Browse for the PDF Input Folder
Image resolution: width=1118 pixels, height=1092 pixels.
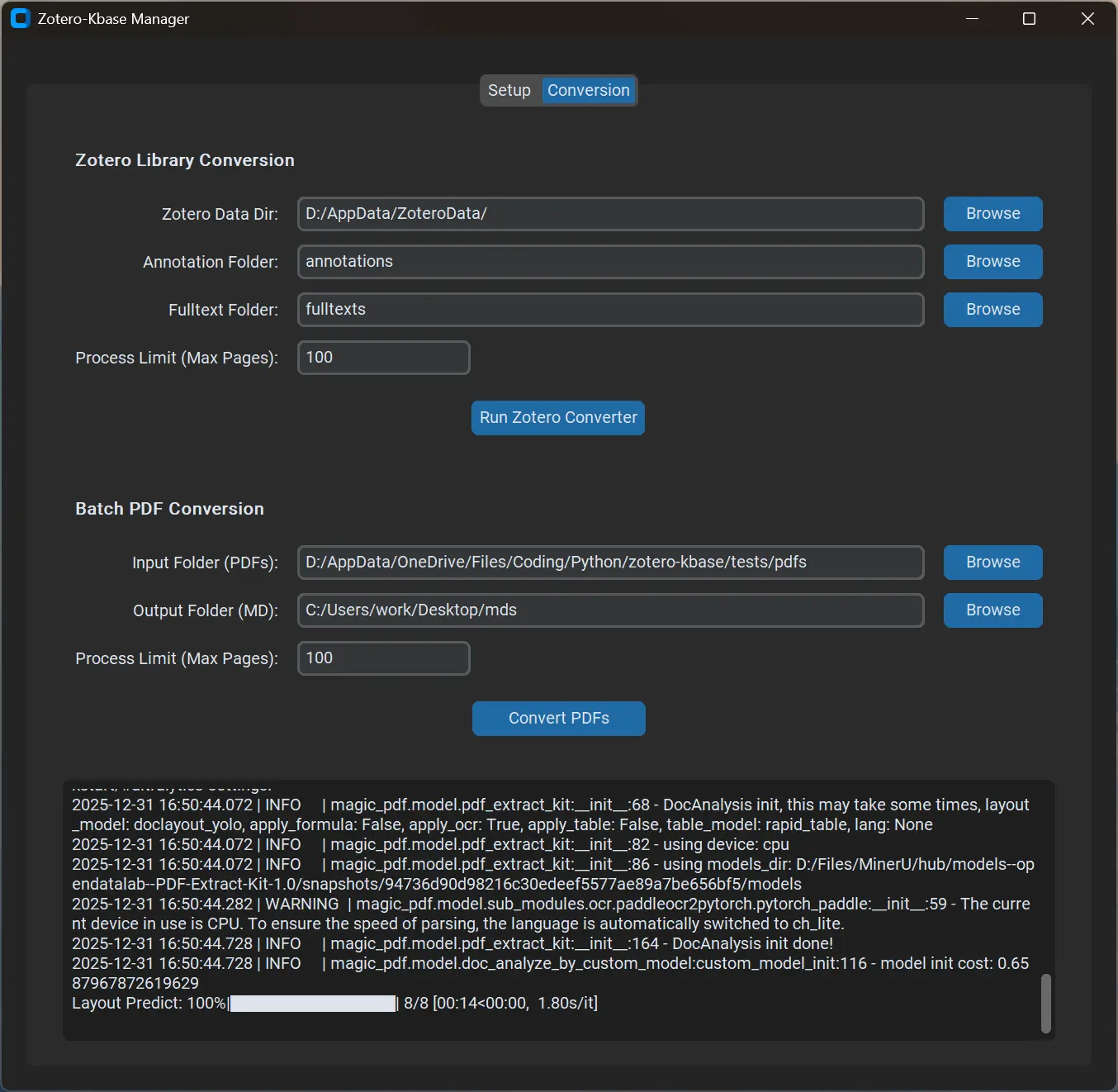pos(992,563)
